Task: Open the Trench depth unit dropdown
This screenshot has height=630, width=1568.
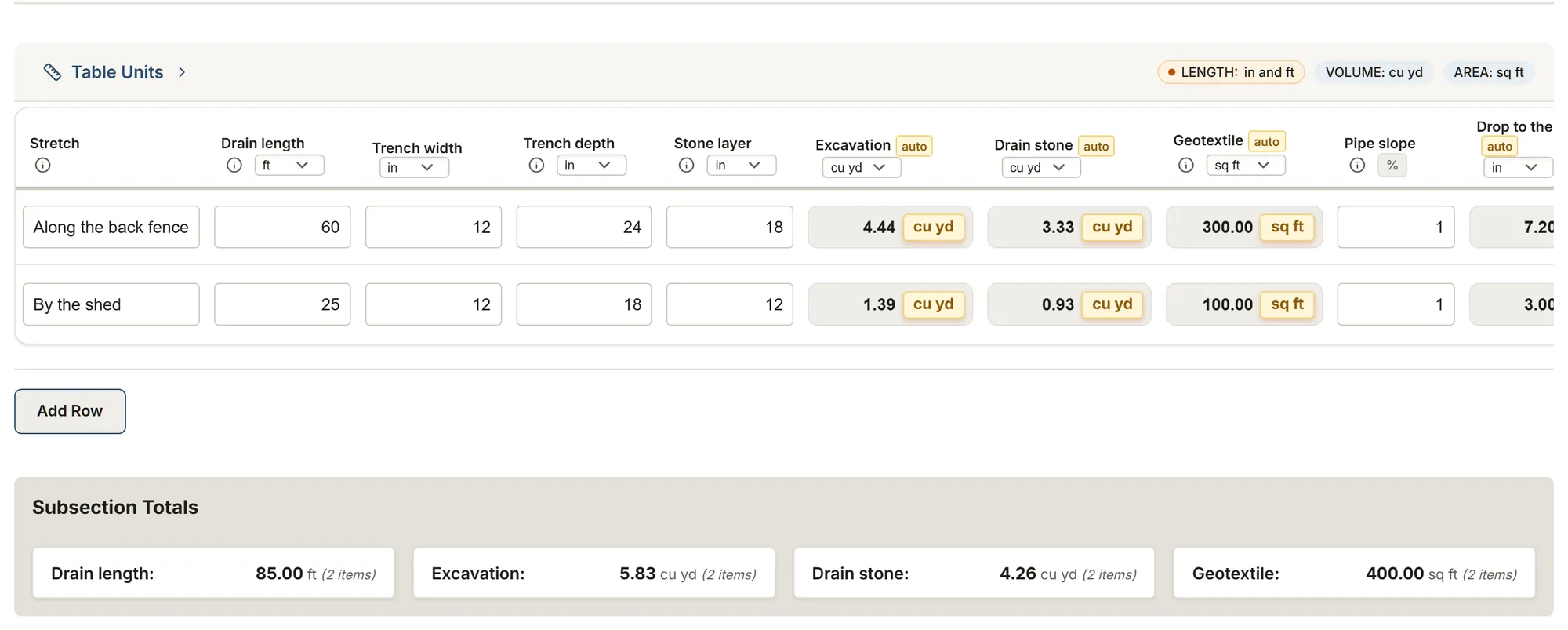Action: pyautogui.click(x=592, y=165)
